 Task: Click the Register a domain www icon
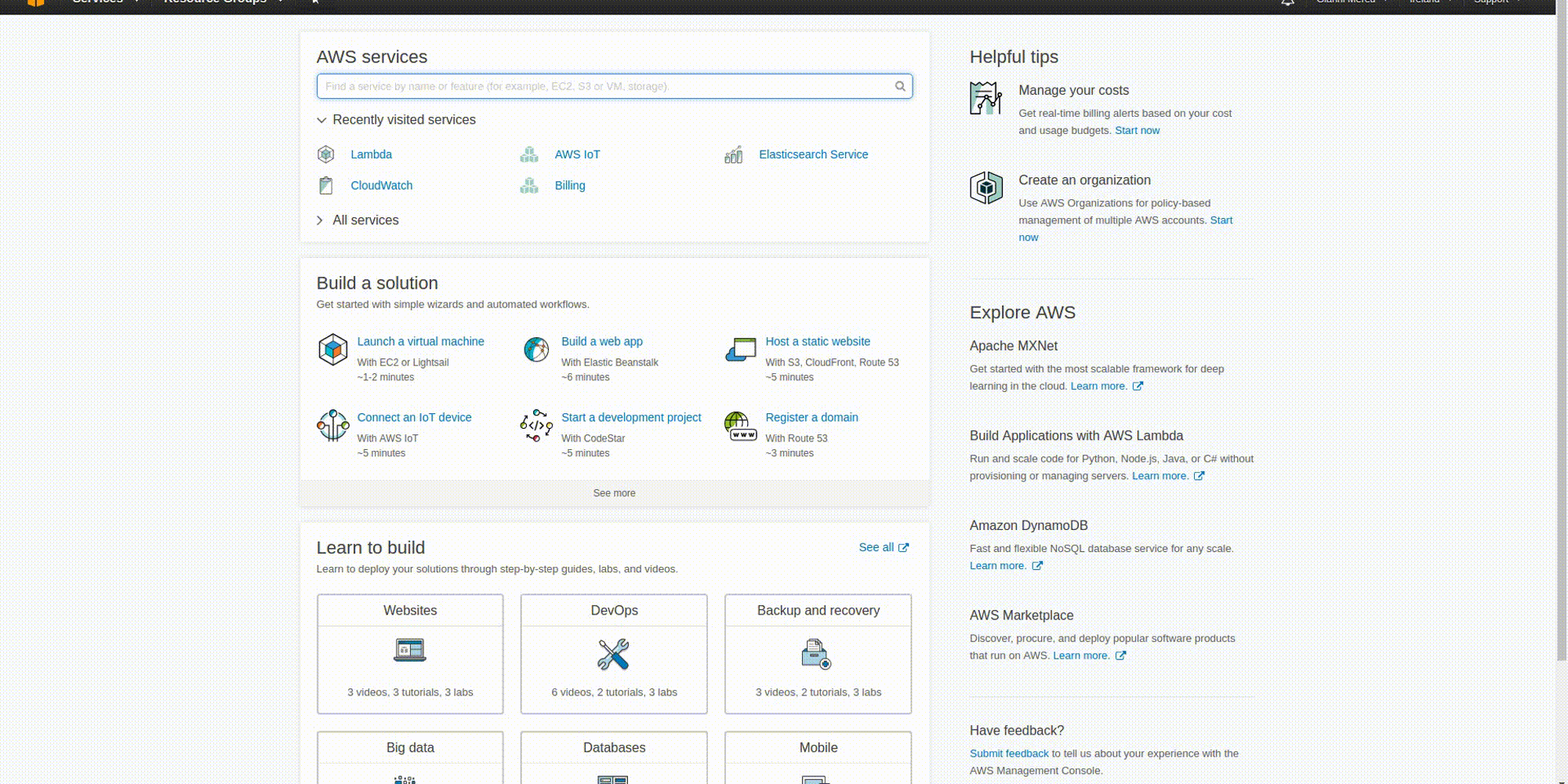(x=741, y=426)
